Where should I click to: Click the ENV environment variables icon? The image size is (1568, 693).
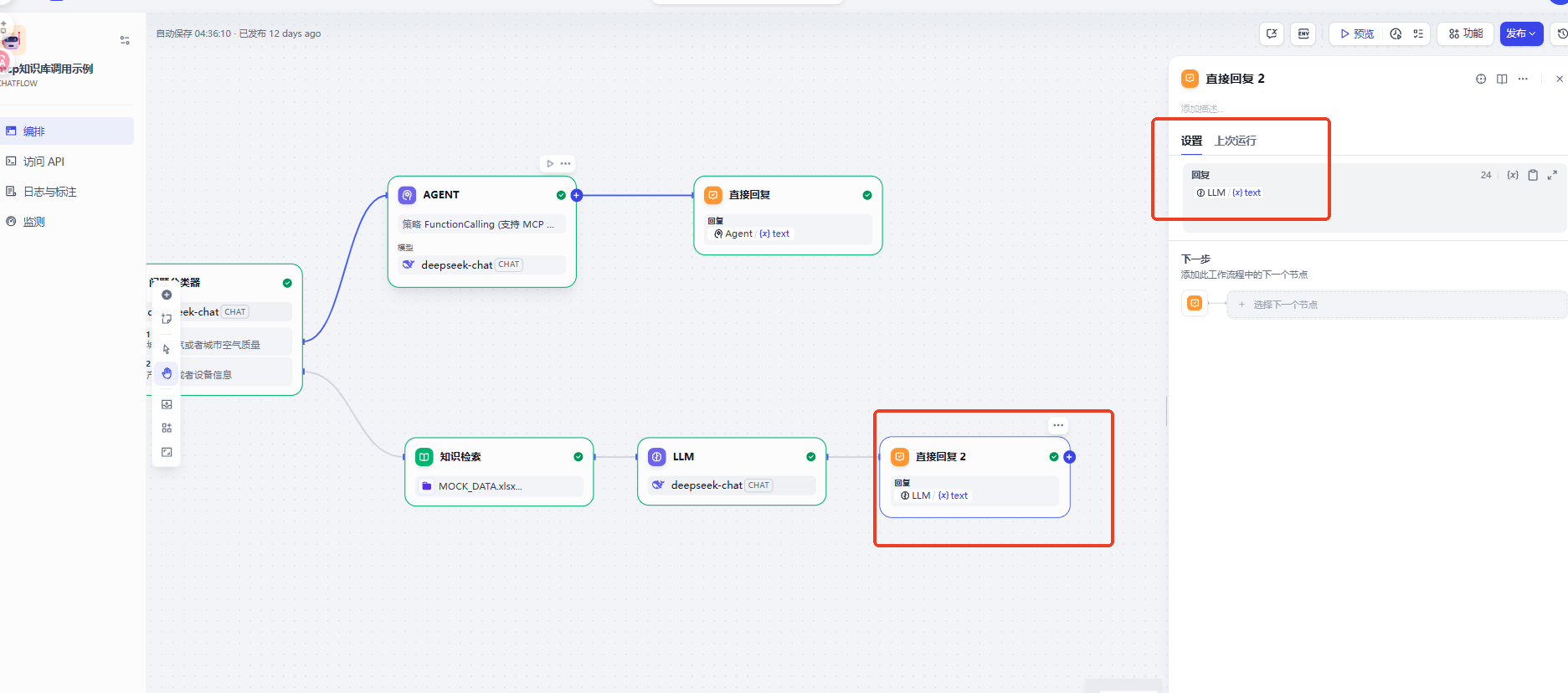click(1303, 33)
